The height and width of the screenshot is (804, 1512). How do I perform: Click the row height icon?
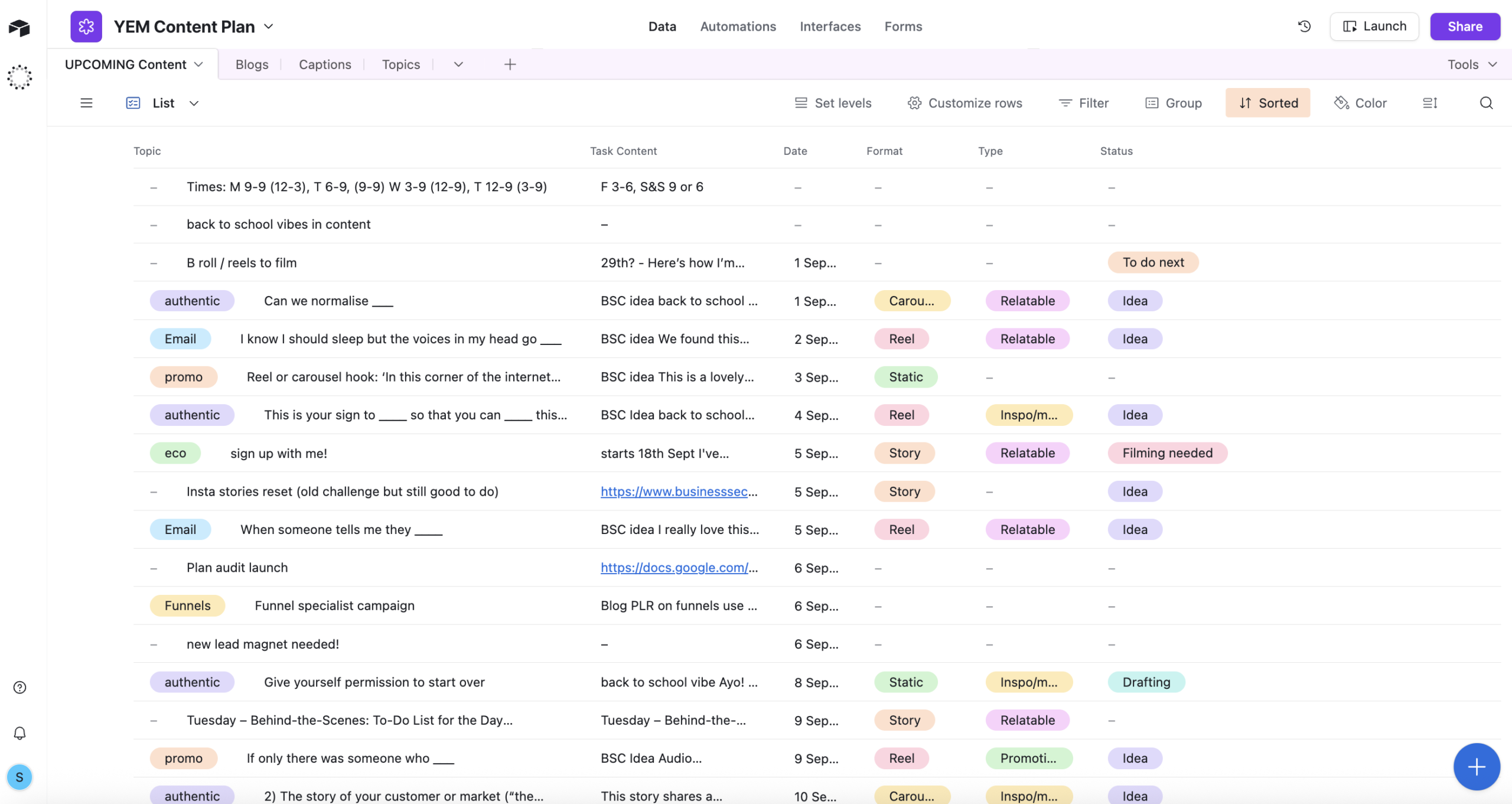[1430, 103]
